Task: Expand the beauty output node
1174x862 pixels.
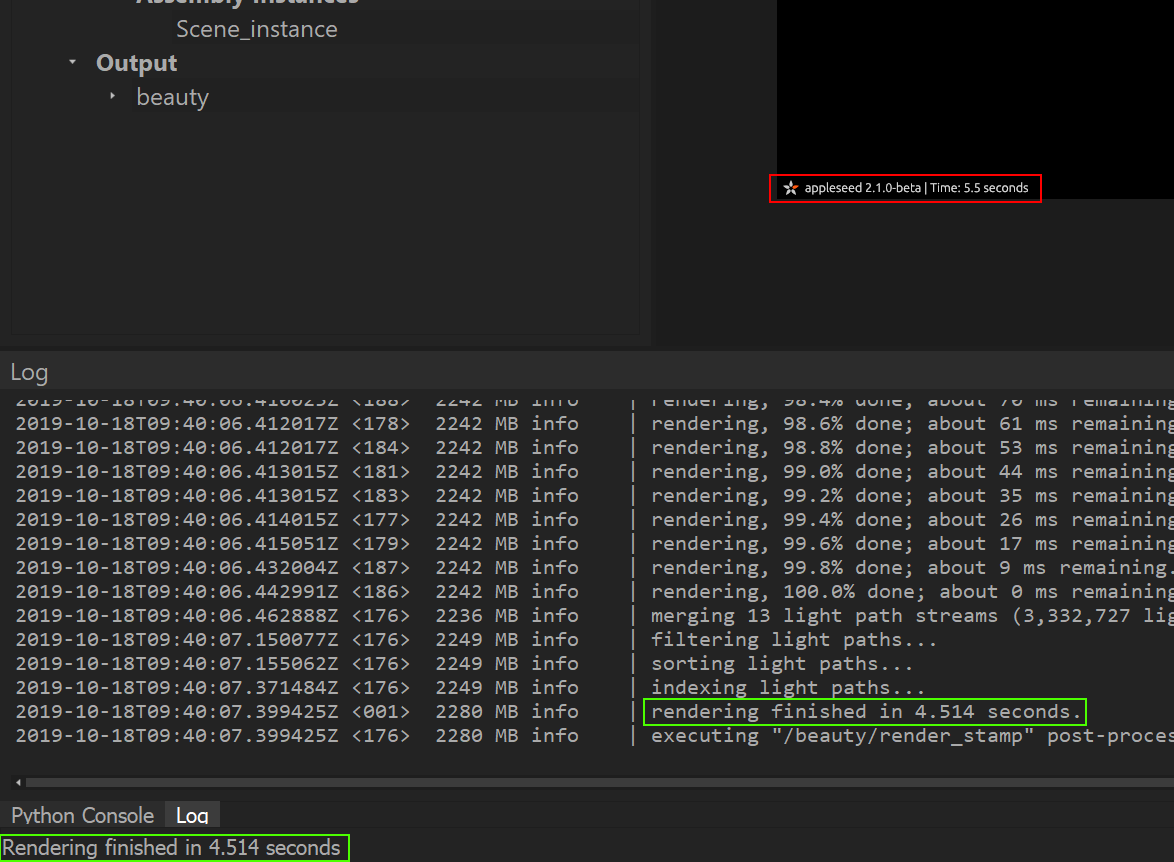Action: pos(113,97)
